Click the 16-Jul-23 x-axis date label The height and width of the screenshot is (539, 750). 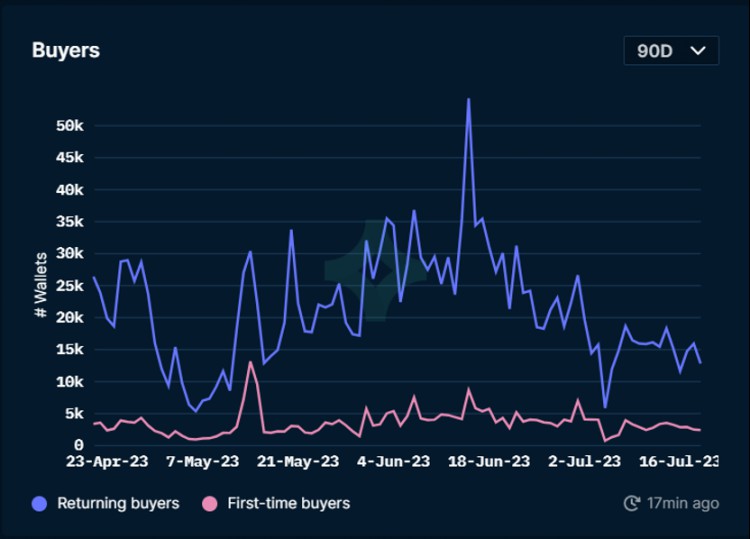pyautogui.click(x=680, y=461)
